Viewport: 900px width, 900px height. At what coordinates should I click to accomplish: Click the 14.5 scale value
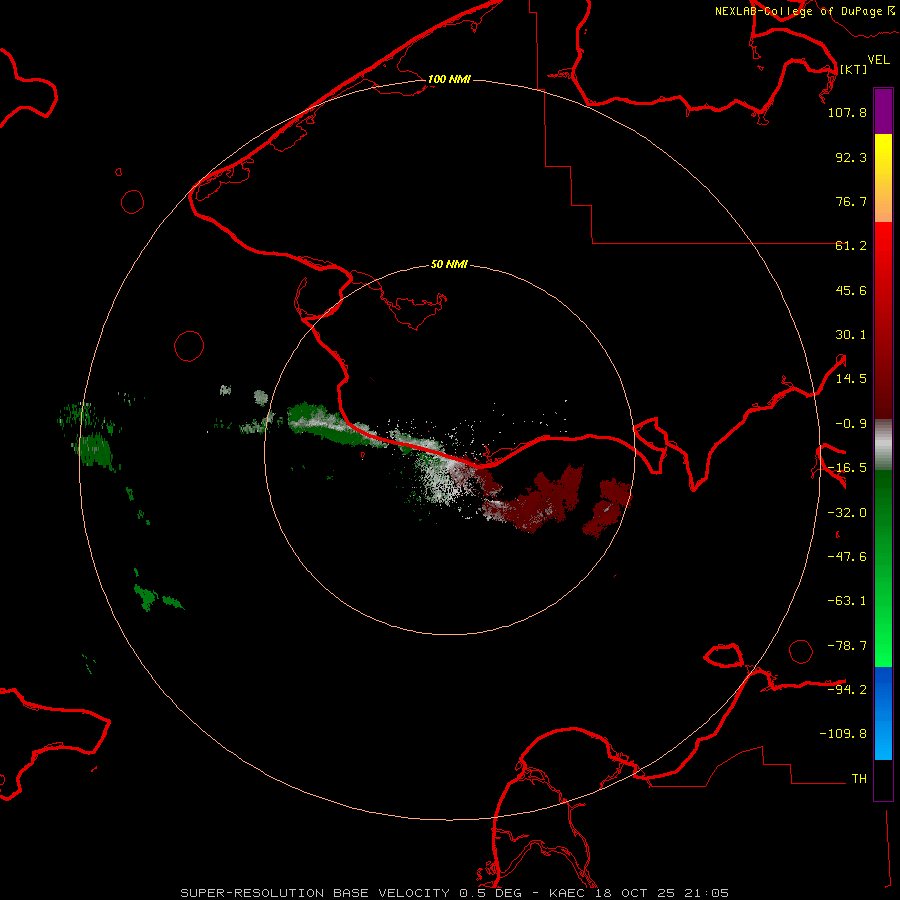(851, 379)
